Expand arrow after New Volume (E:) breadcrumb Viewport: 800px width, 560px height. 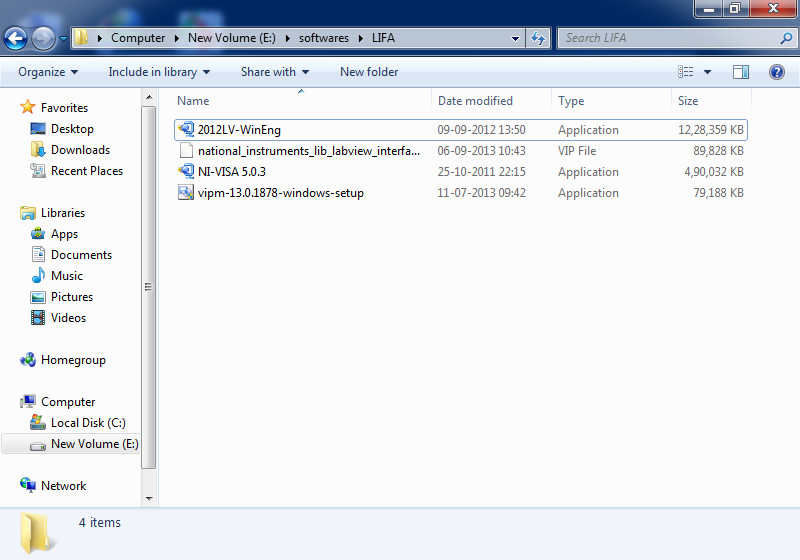(x=287, y=38)
